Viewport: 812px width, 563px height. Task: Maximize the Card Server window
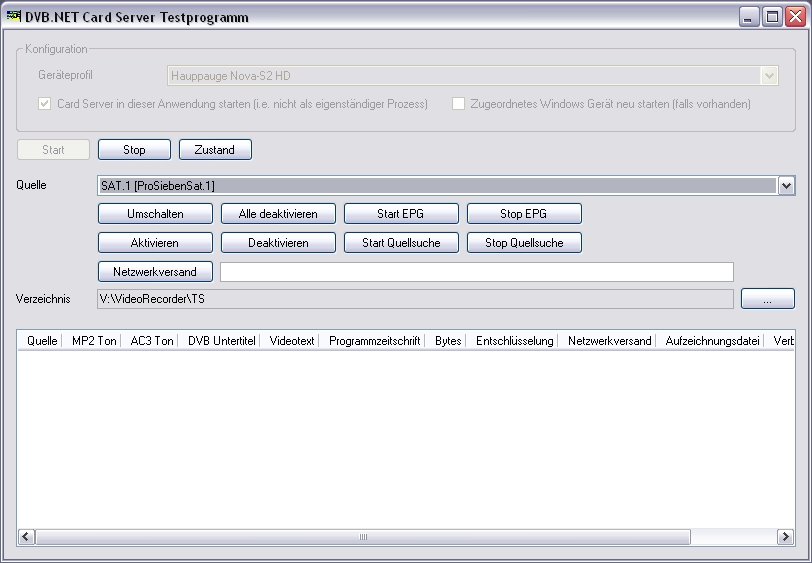point(772,17)
